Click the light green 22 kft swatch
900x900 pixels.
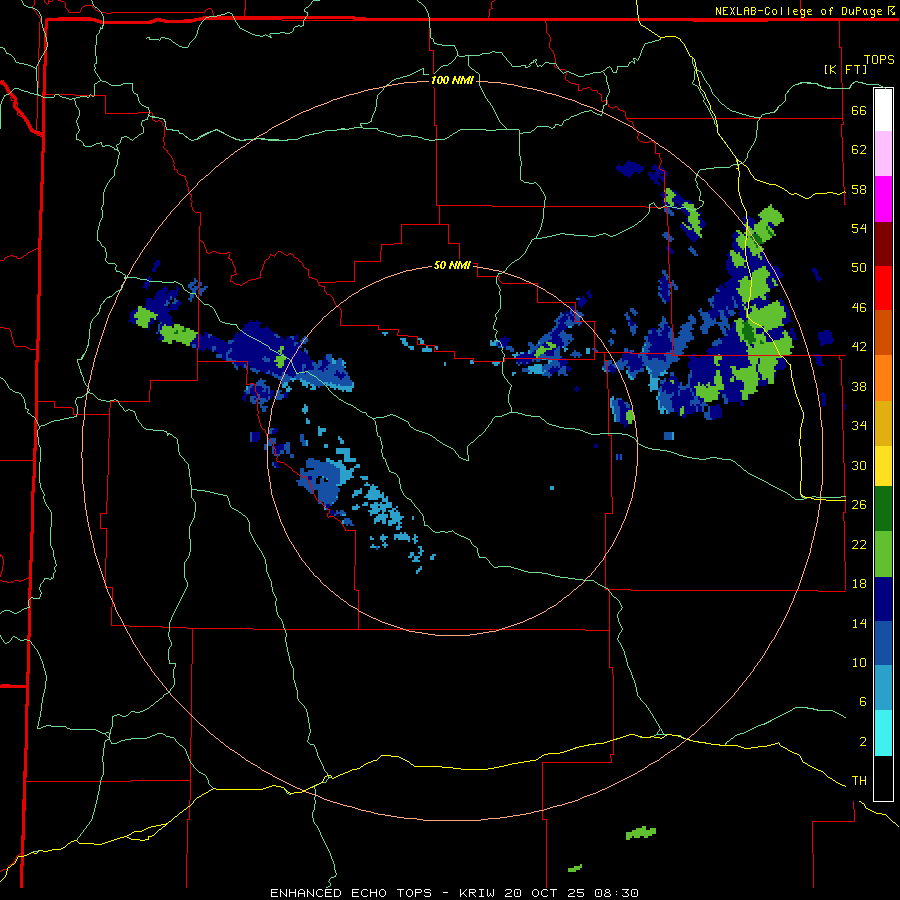click(x=883, y=554)
